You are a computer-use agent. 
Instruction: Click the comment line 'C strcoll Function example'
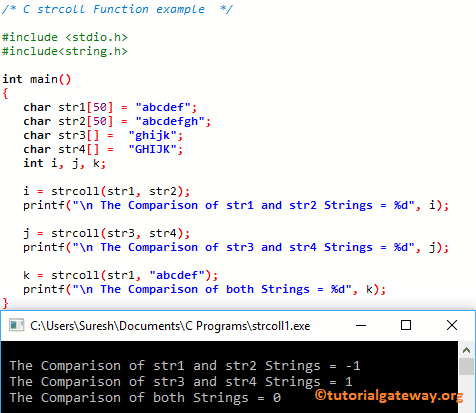117,9
